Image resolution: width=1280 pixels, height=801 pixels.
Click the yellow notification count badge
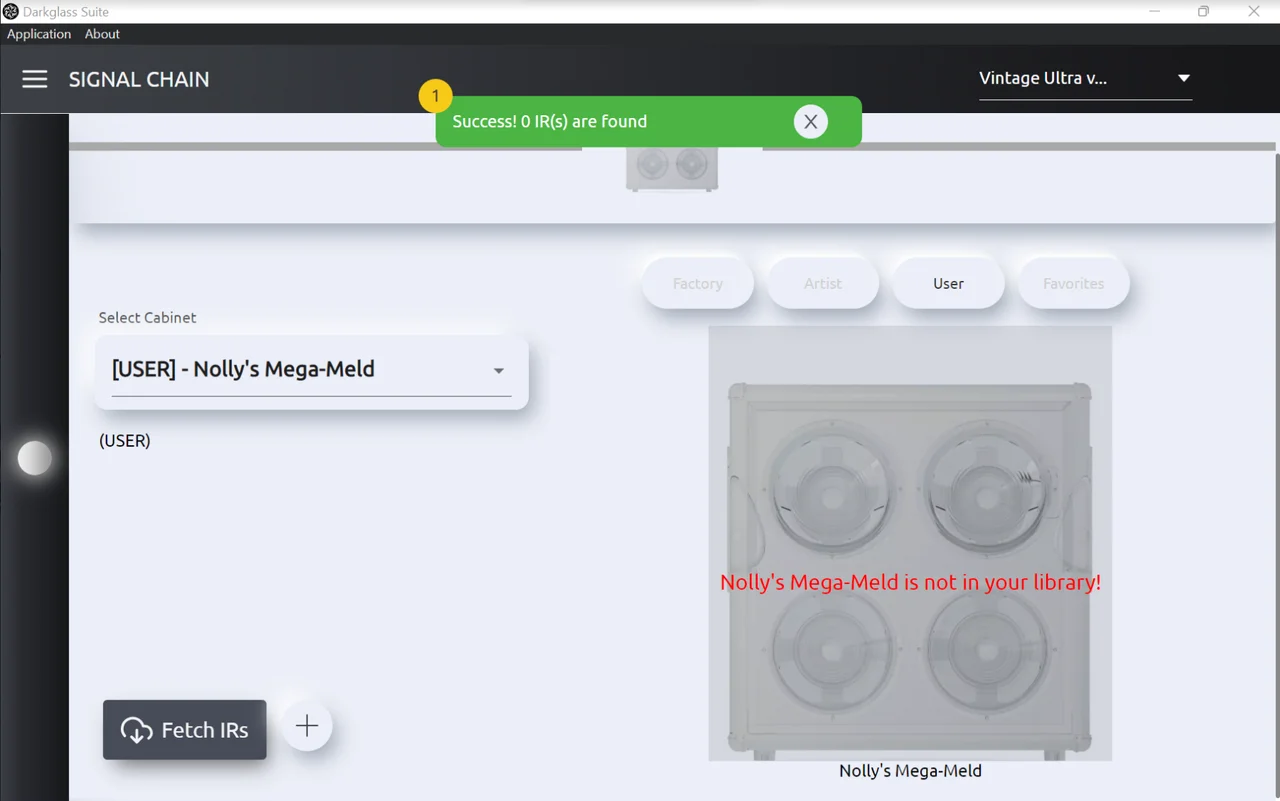coord(435,97)
